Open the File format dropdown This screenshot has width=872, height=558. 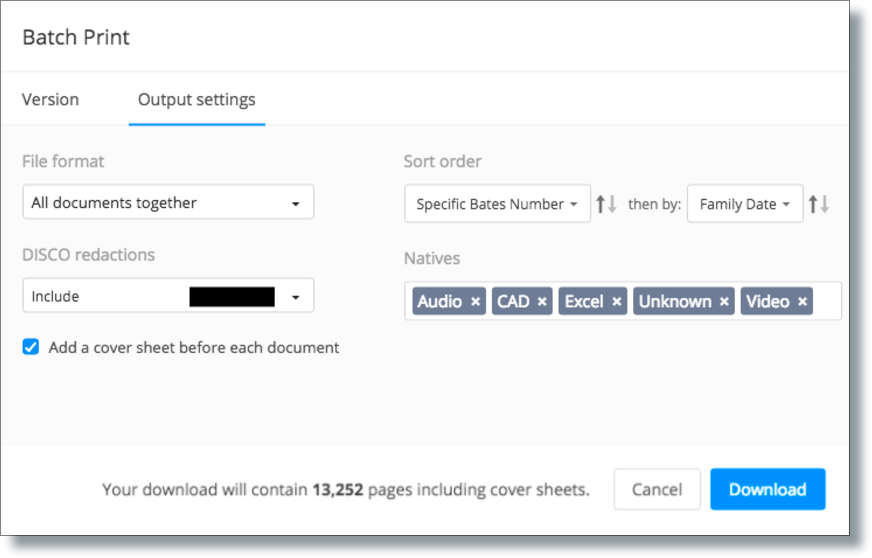pyautogui.click(x=168, y=202)
